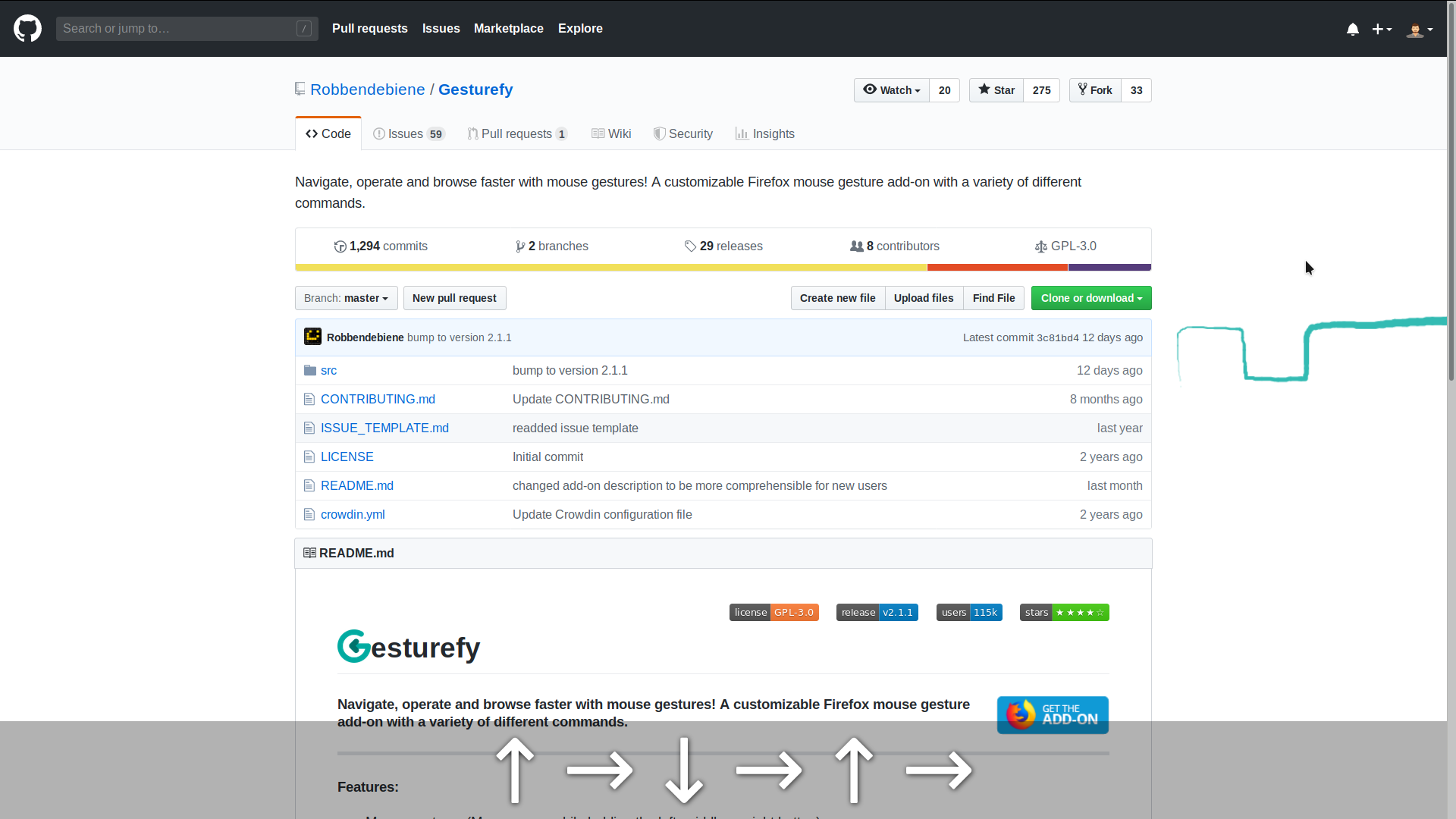Image resolution: width=1456 pixels, height=819 pixels.
Task: Click the yellow language bar segment
Action: (x=610, y=268)
